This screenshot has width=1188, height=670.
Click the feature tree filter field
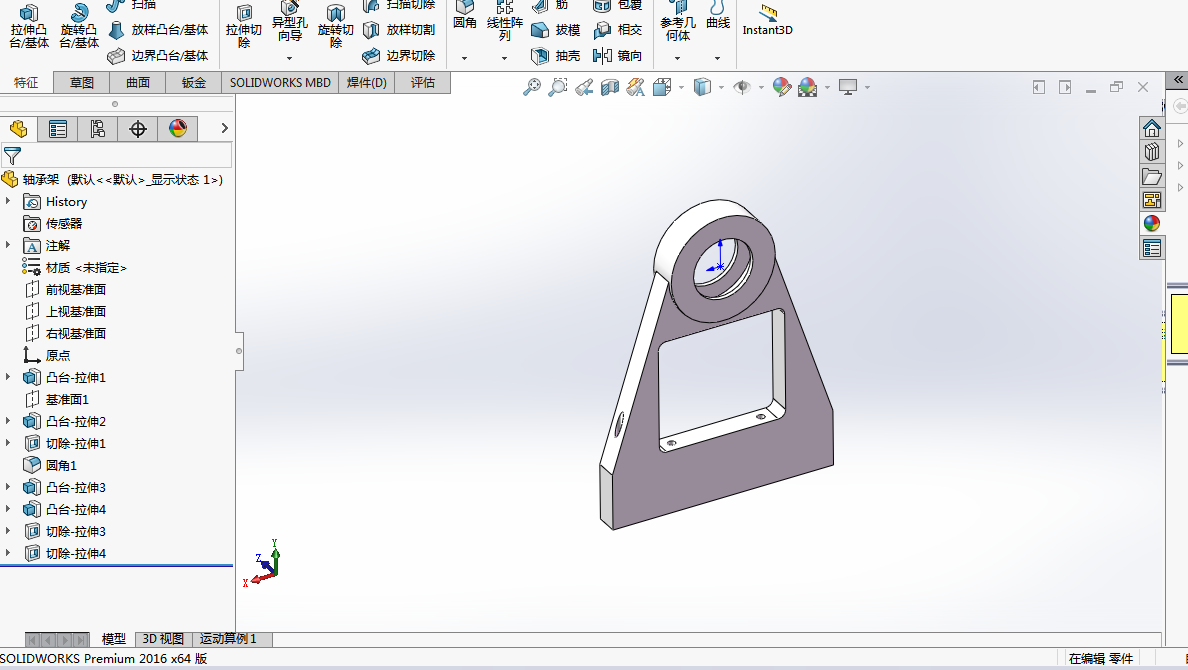(x=117, y=155)
